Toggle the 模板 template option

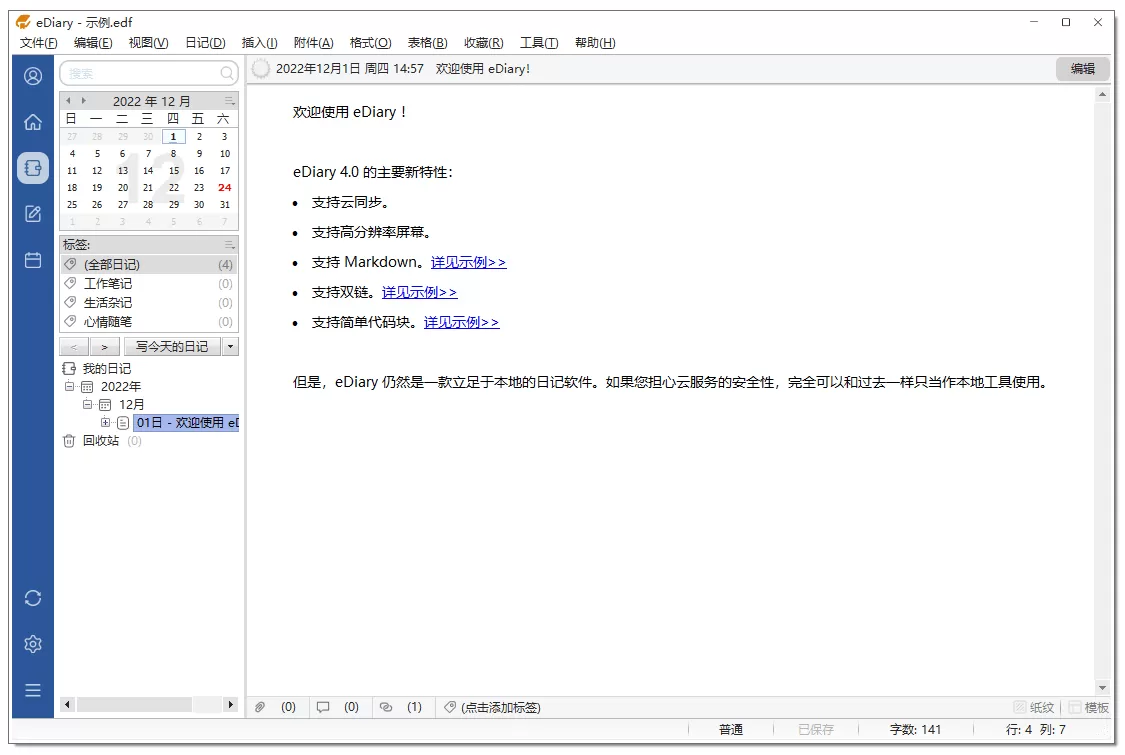click(x=1085, y=707)
